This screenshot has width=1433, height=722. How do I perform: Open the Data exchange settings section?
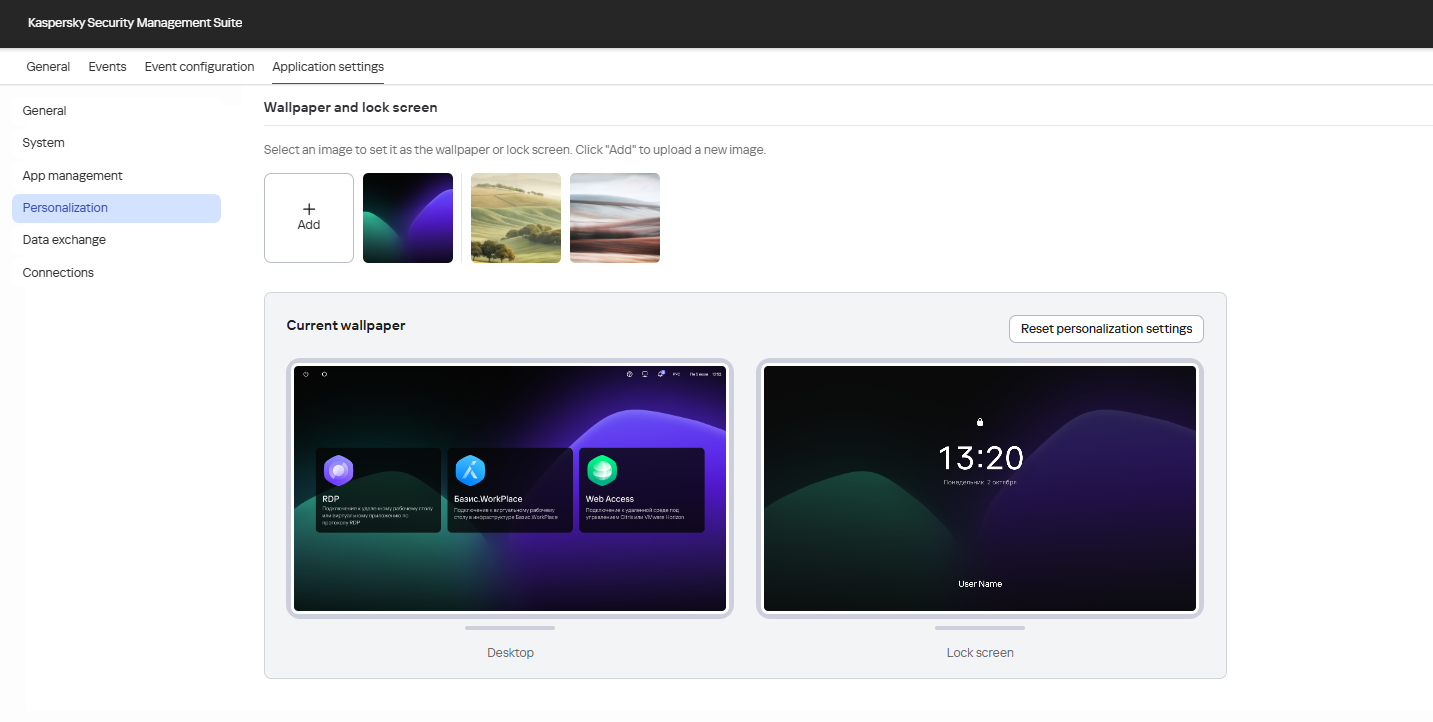click(64, 239)
